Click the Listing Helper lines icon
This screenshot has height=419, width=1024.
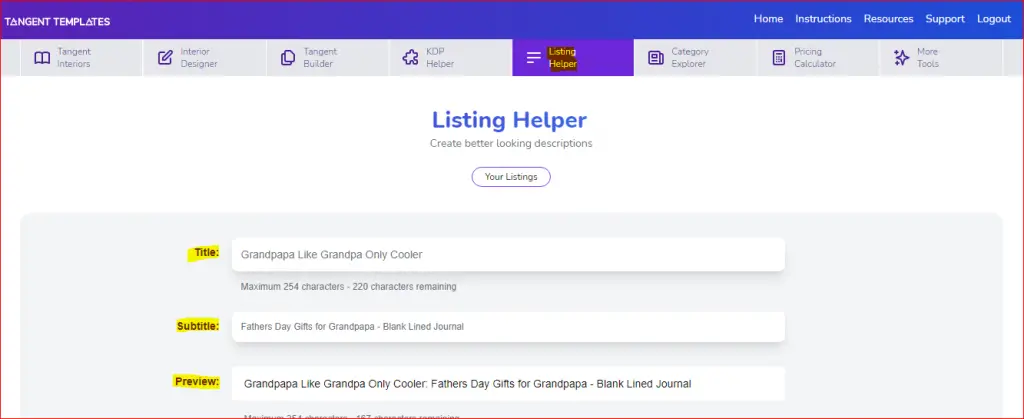[534, 58]
